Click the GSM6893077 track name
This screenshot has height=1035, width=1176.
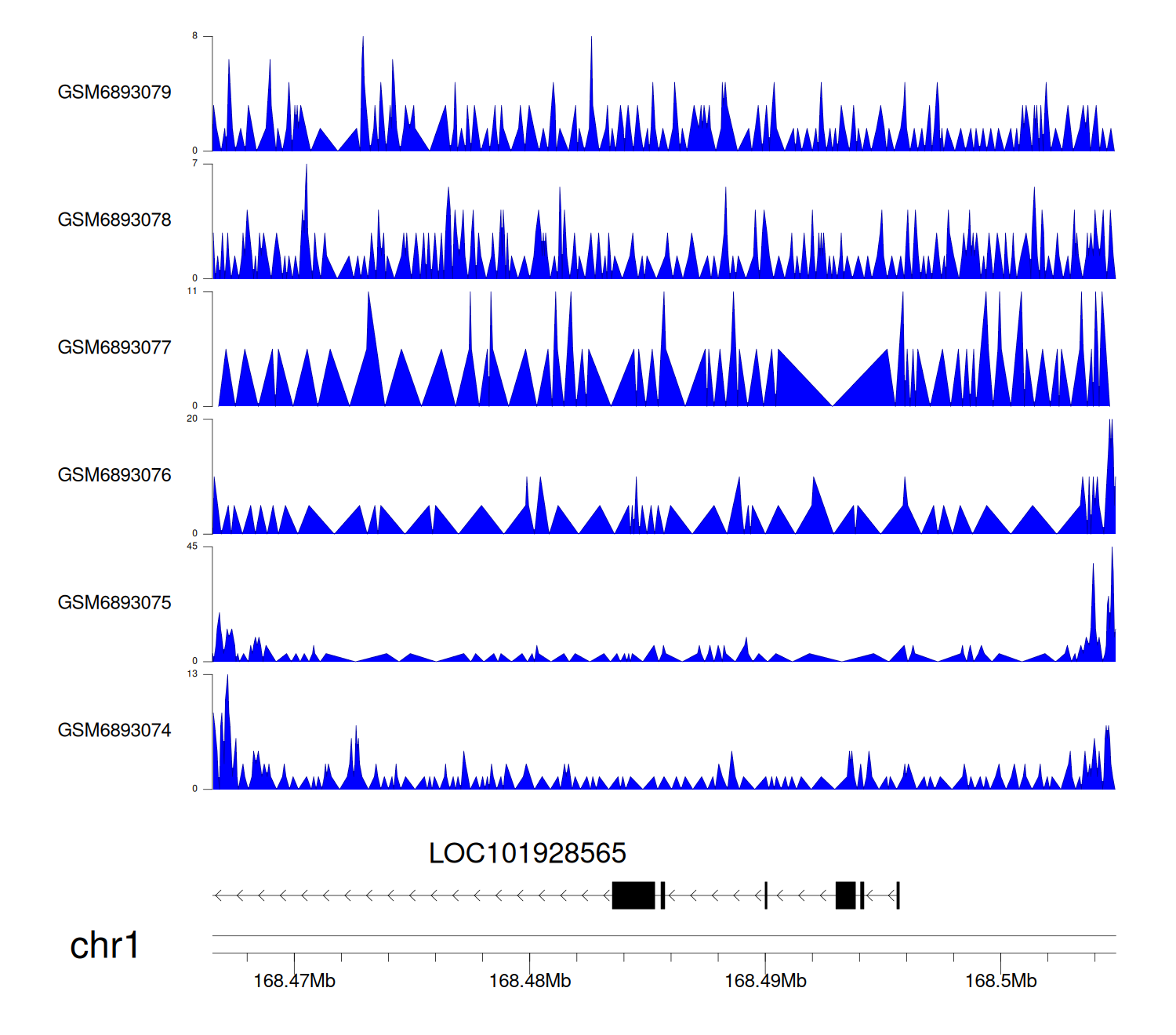(114, 348)
